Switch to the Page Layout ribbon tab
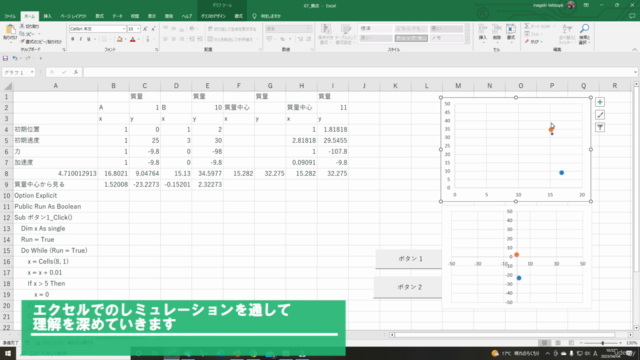This screenshot has width=640, height=360. click(73, 16)
